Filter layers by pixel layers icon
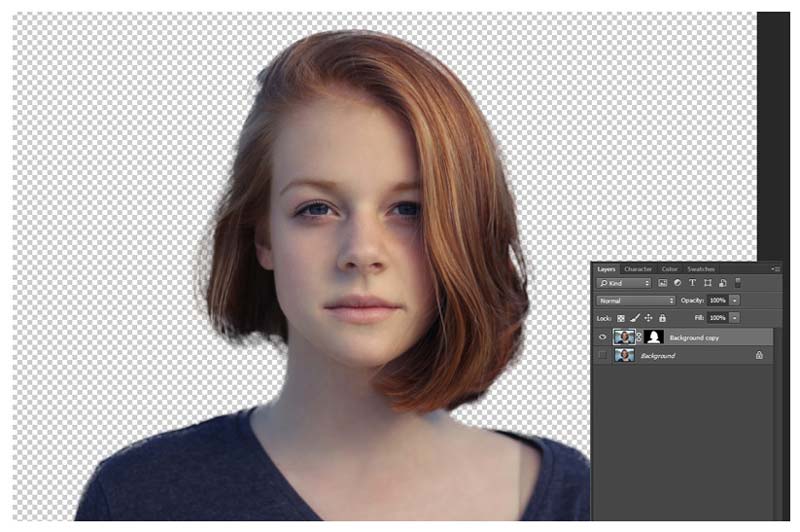The width and height of the screenshot is (800, 532). pyautogui.click(x=662, y=283)
